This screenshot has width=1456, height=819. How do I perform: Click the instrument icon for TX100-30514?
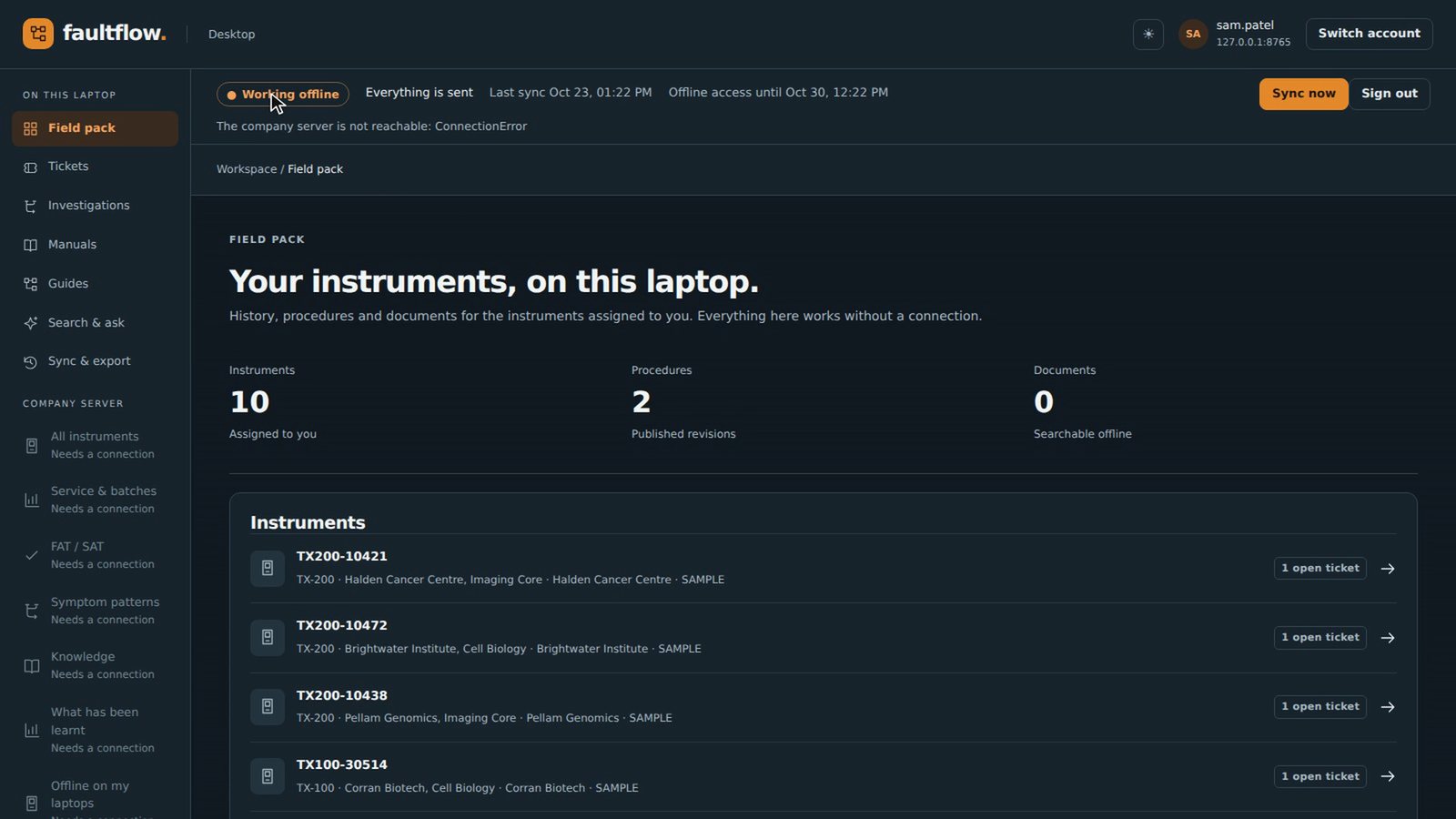(x=268, y=776)
